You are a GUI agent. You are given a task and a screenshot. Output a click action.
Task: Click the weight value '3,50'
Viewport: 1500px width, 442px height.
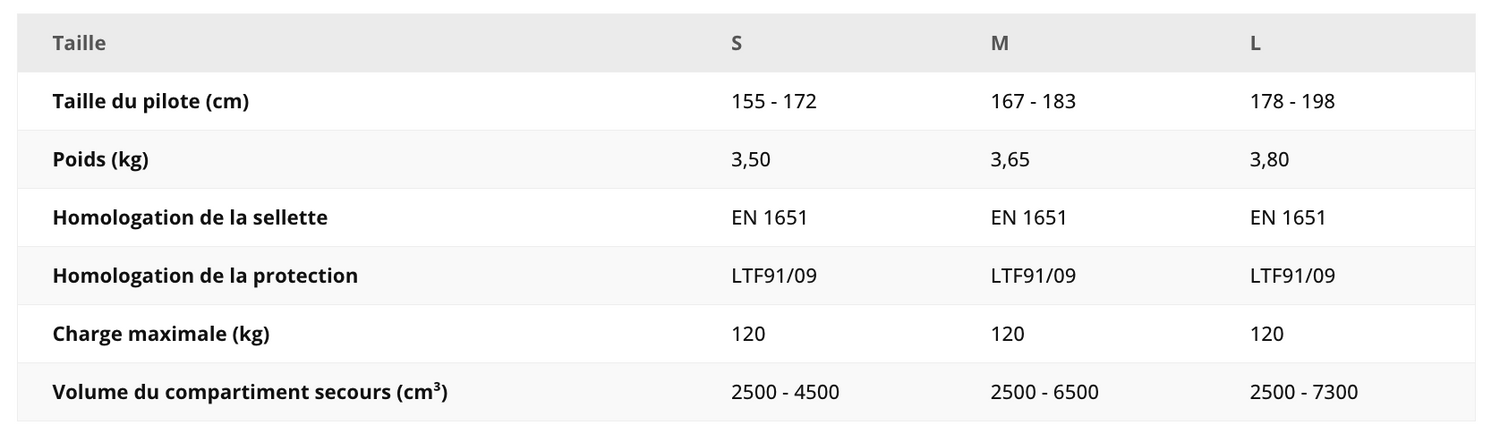pos(751,159)
